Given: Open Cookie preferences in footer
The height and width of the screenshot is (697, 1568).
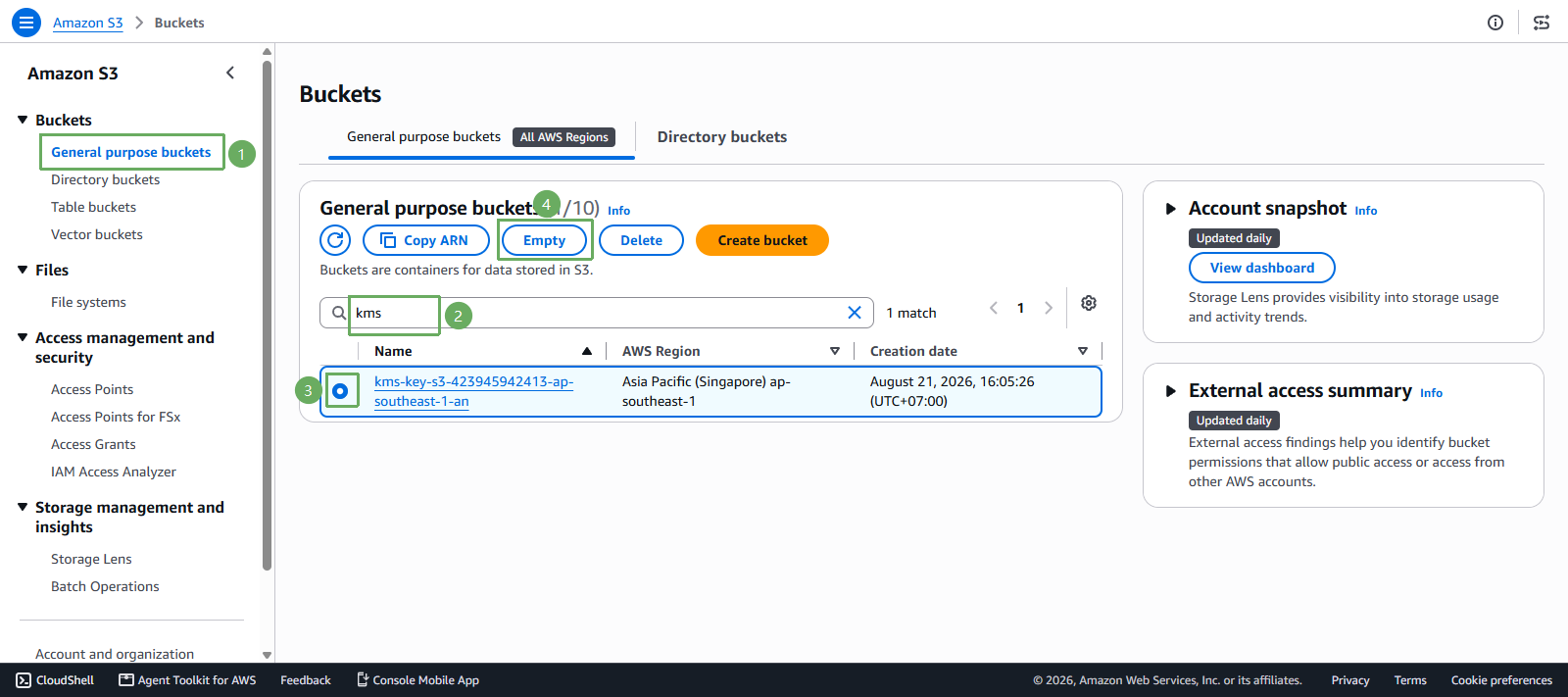Looking at the screenshot, I should click(x=1501, y=680).
